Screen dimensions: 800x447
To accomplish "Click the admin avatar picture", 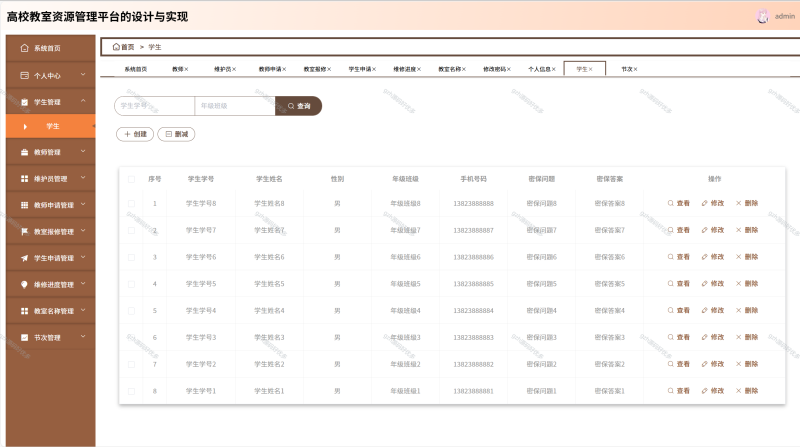I will (762, 16).
